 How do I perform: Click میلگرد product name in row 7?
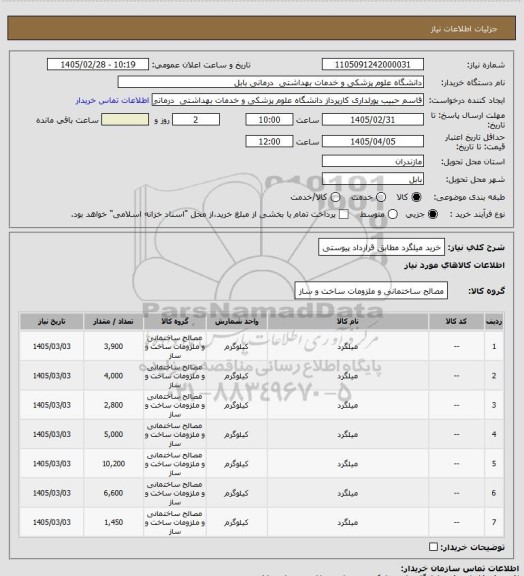pyautogui.click(x=348, y=522)
